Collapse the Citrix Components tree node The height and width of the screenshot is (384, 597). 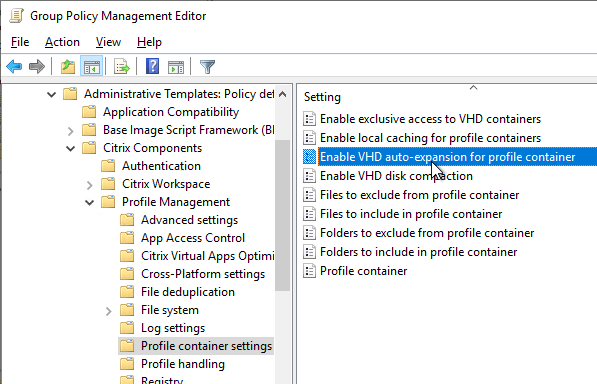pyautogui.click(x=70, y=148)
